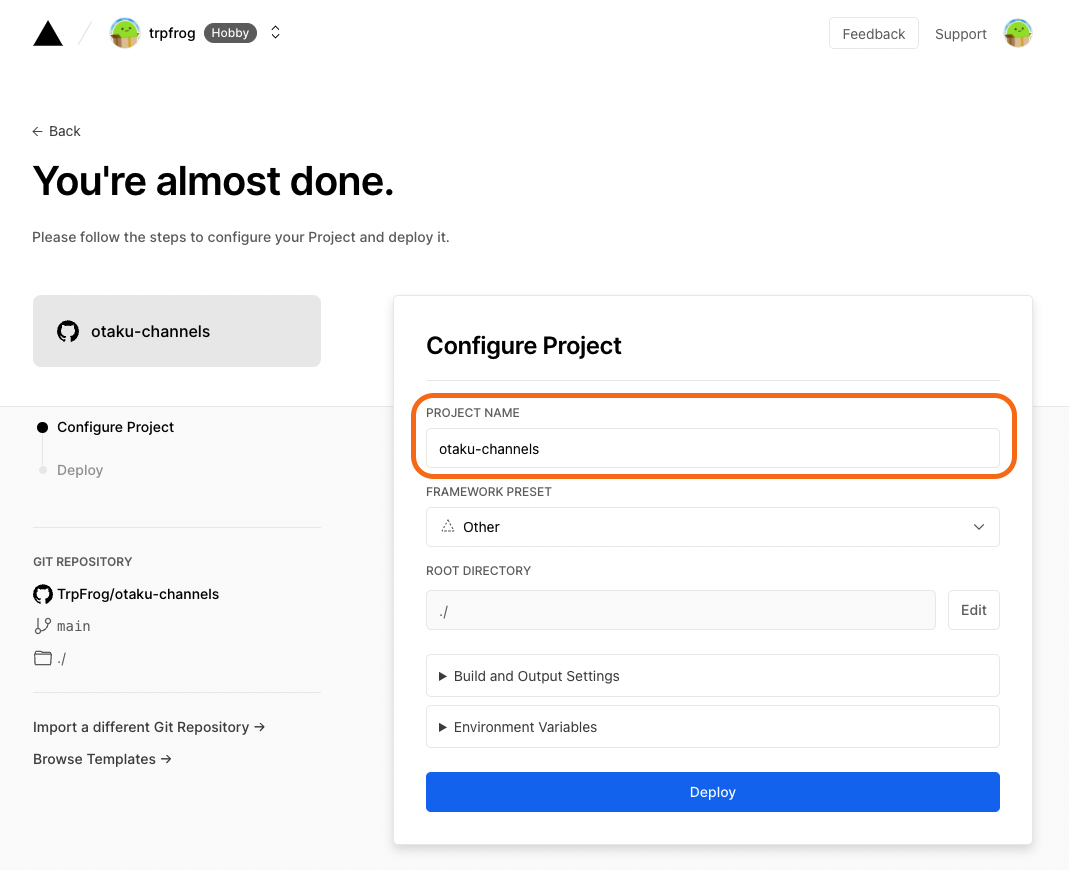Screen dimensions: 1069x870
Task: Click GitHub icon beside TrpFrog/otaku-channels
Action: (43, 594)
